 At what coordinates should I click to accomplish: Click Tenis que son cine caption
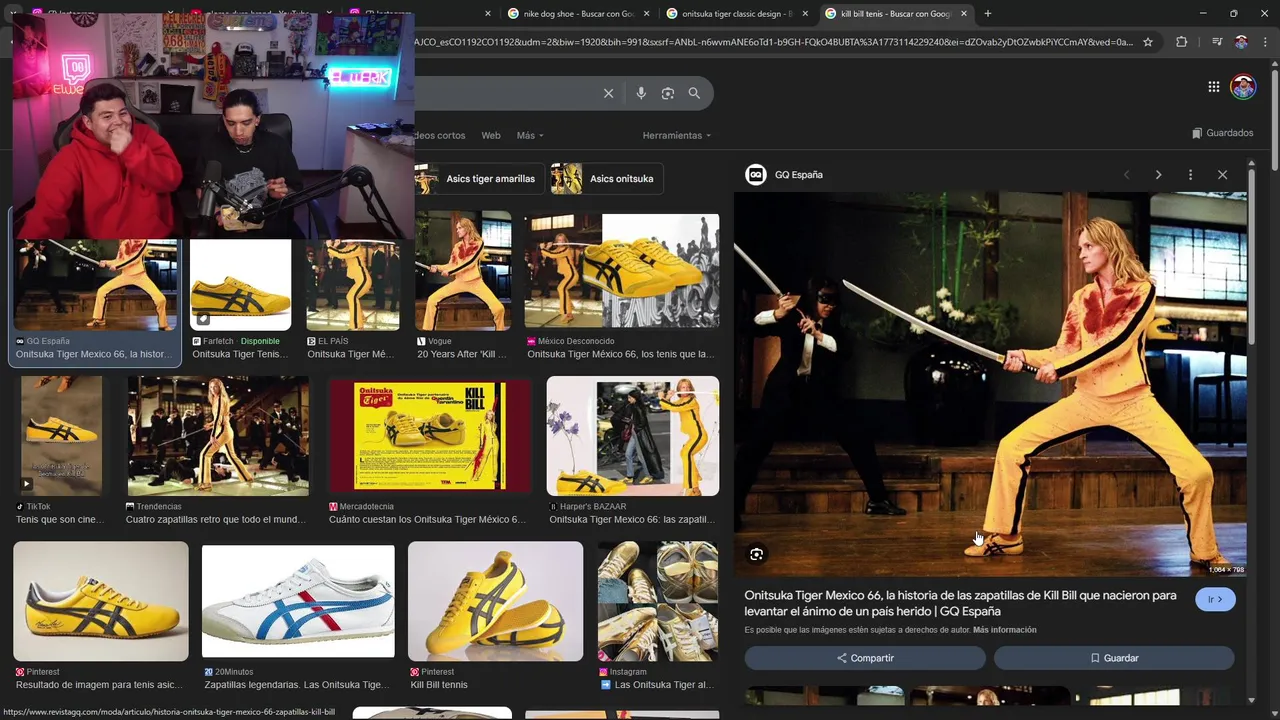coord(60,520)
